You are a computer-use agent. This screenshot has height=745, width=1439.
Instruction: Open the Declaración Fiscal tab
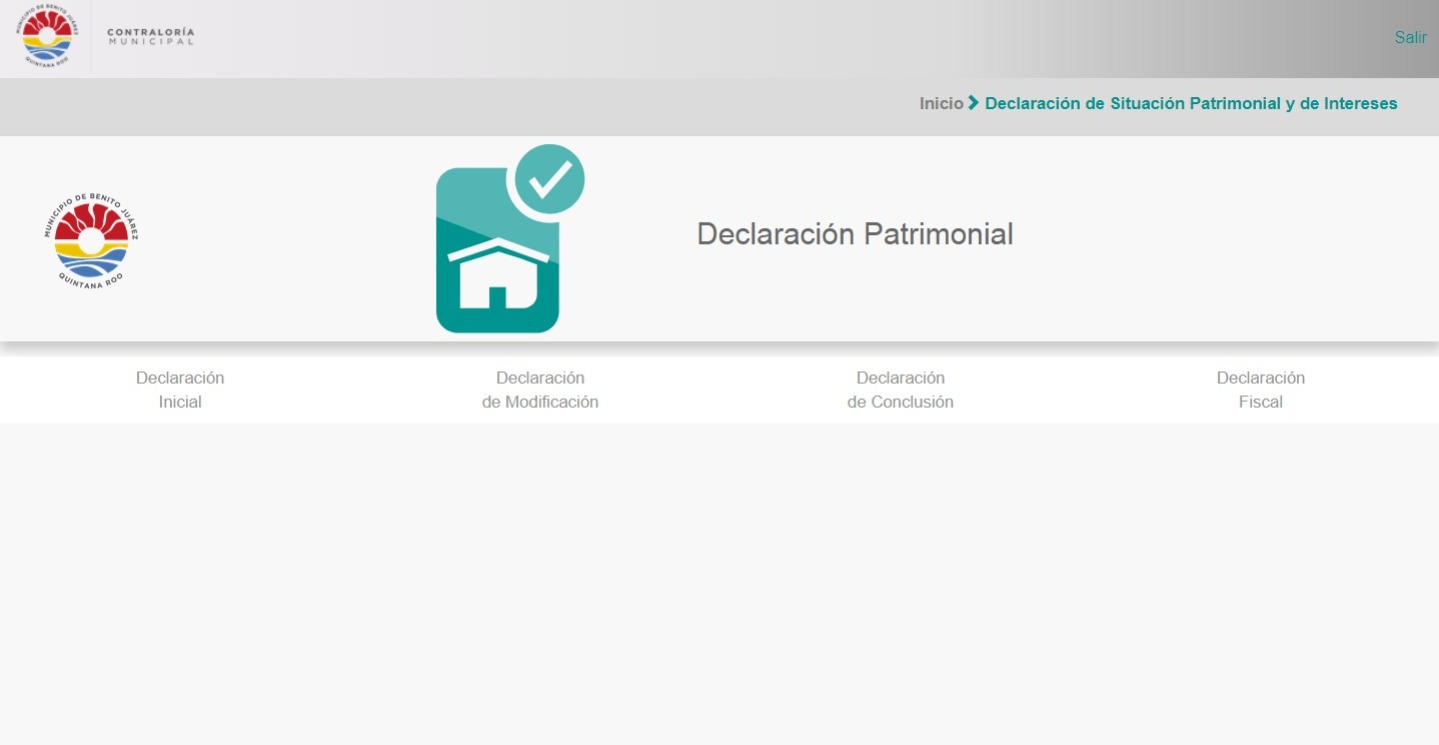click(x=1260, y=390)
